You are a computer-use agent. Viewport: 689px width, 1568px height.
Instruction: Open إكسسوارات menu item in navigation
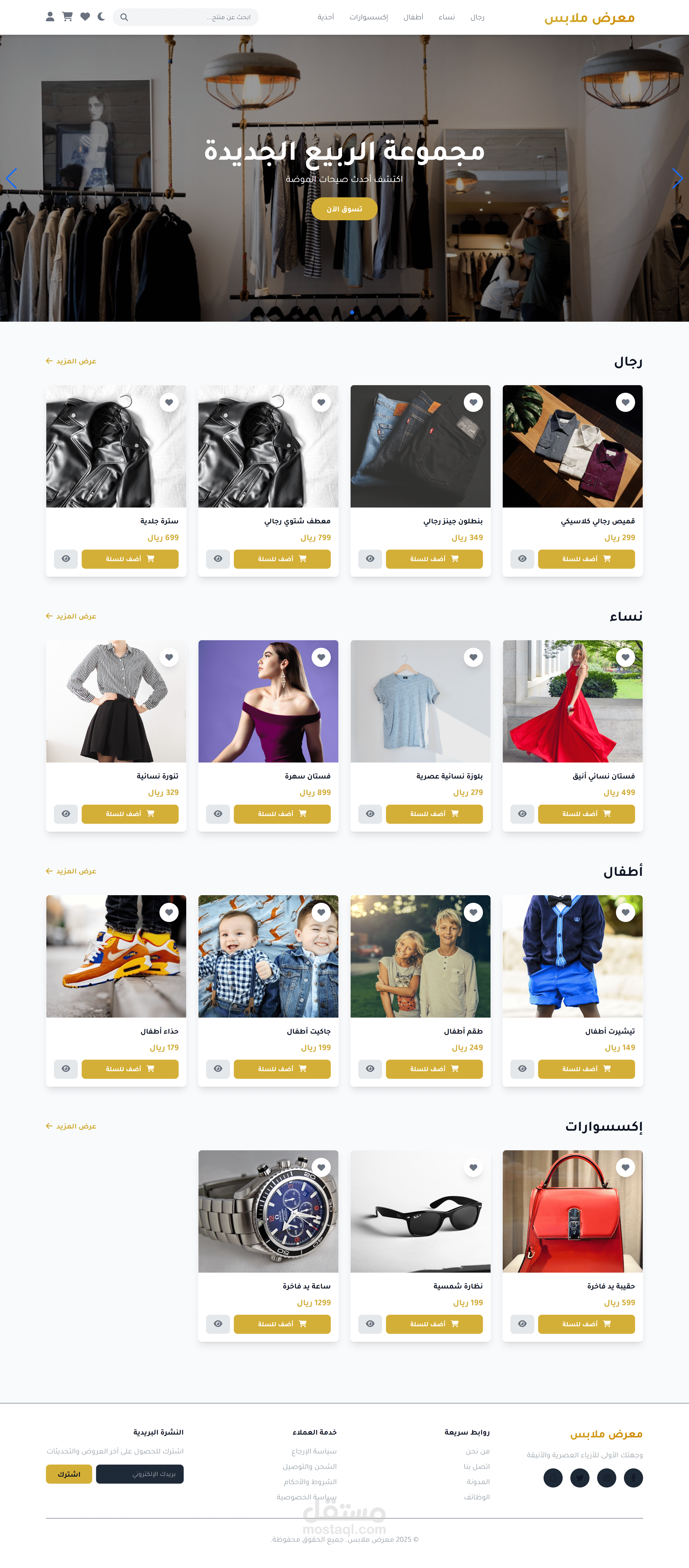(369, 17)
